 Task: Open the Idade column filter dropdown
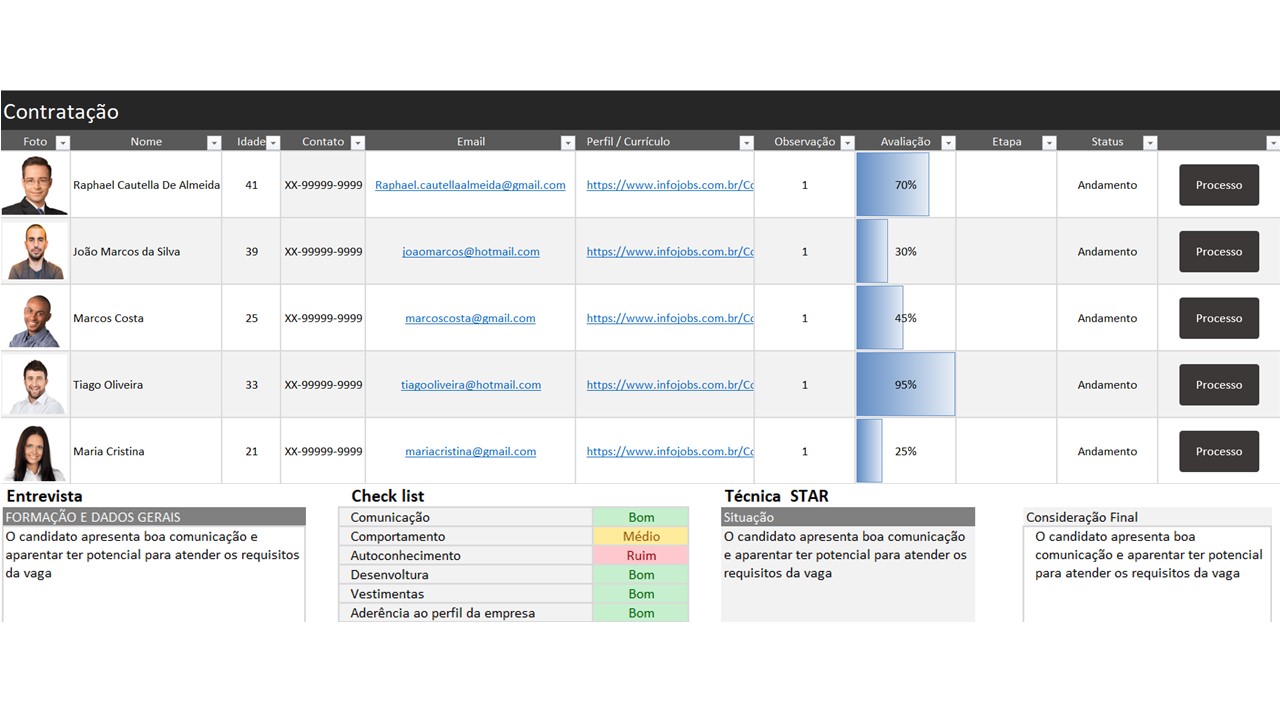click(273, 143)
